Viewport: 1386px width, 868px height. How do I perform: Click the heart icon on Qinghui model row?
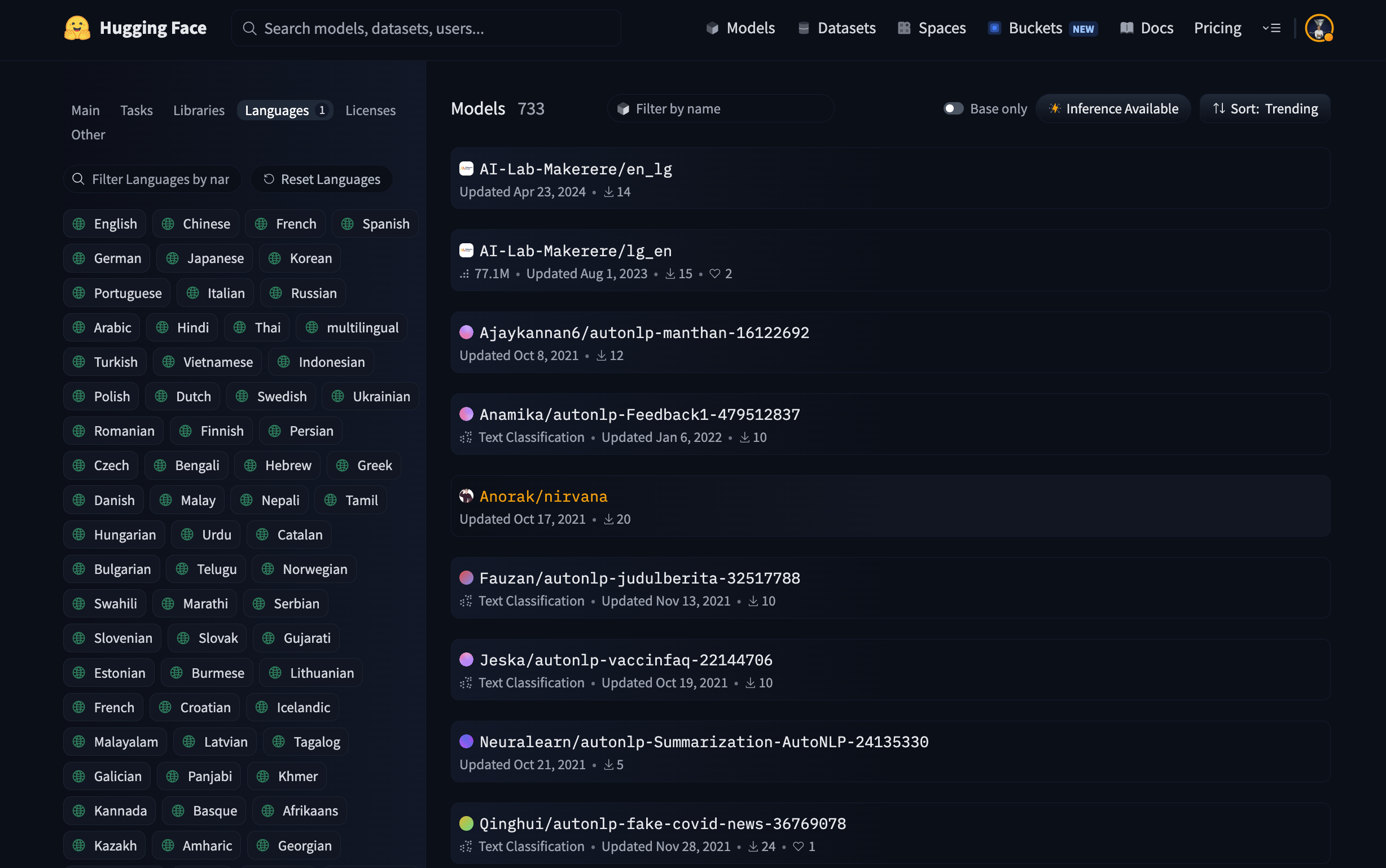coord(798,846)
